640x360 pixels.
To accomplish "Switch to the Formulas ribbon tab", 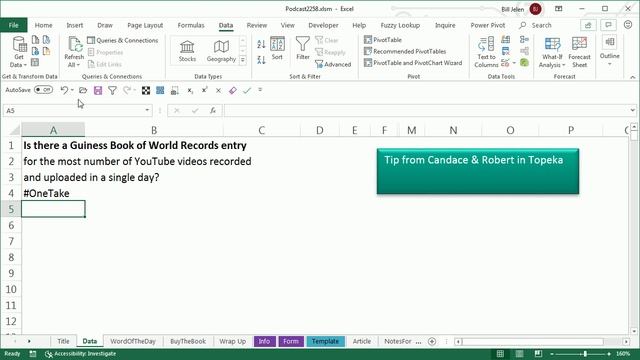I will pos(191,25).
